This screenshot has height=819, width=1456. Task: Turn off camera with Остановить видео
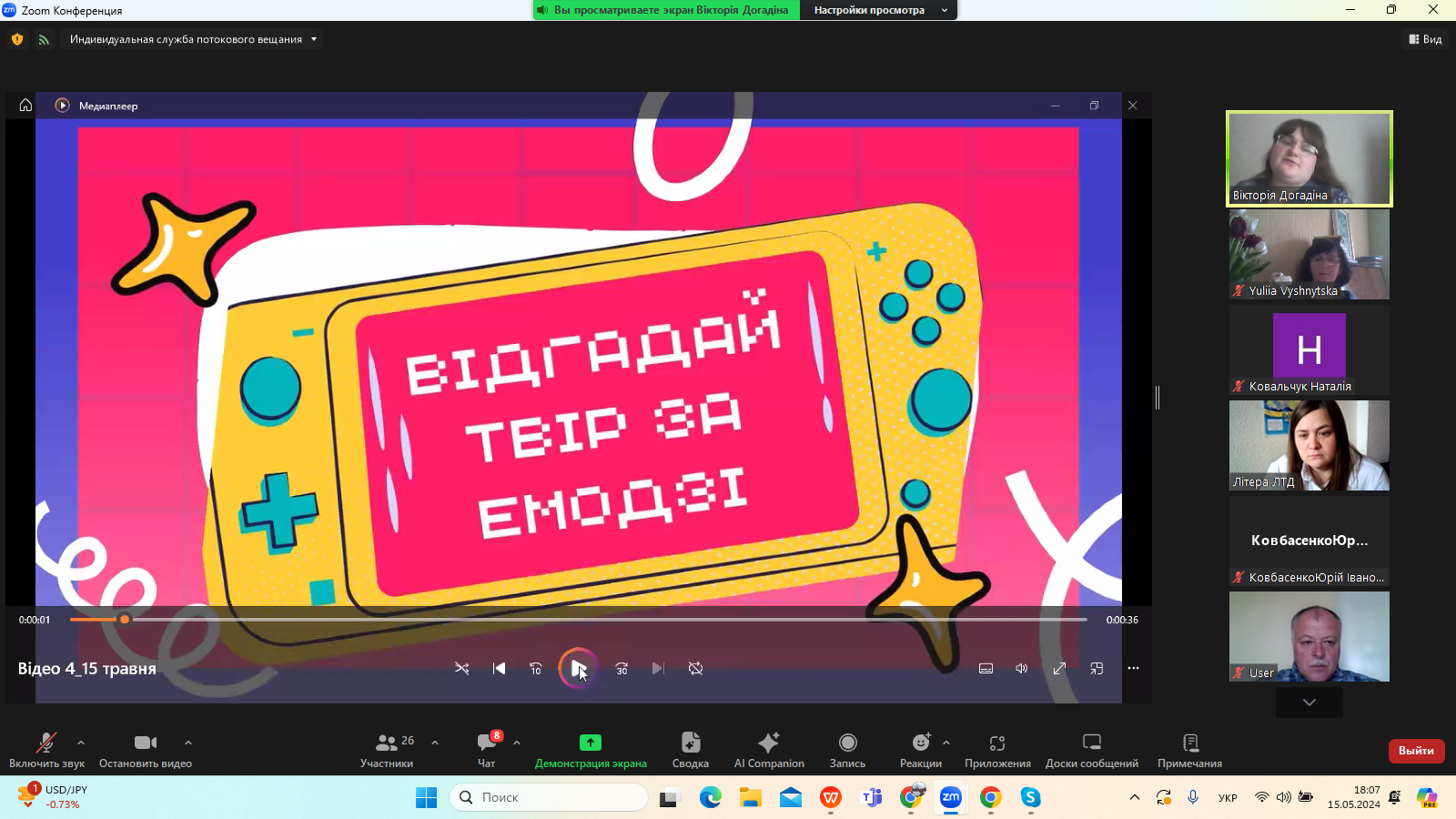(x=145, y=750)
